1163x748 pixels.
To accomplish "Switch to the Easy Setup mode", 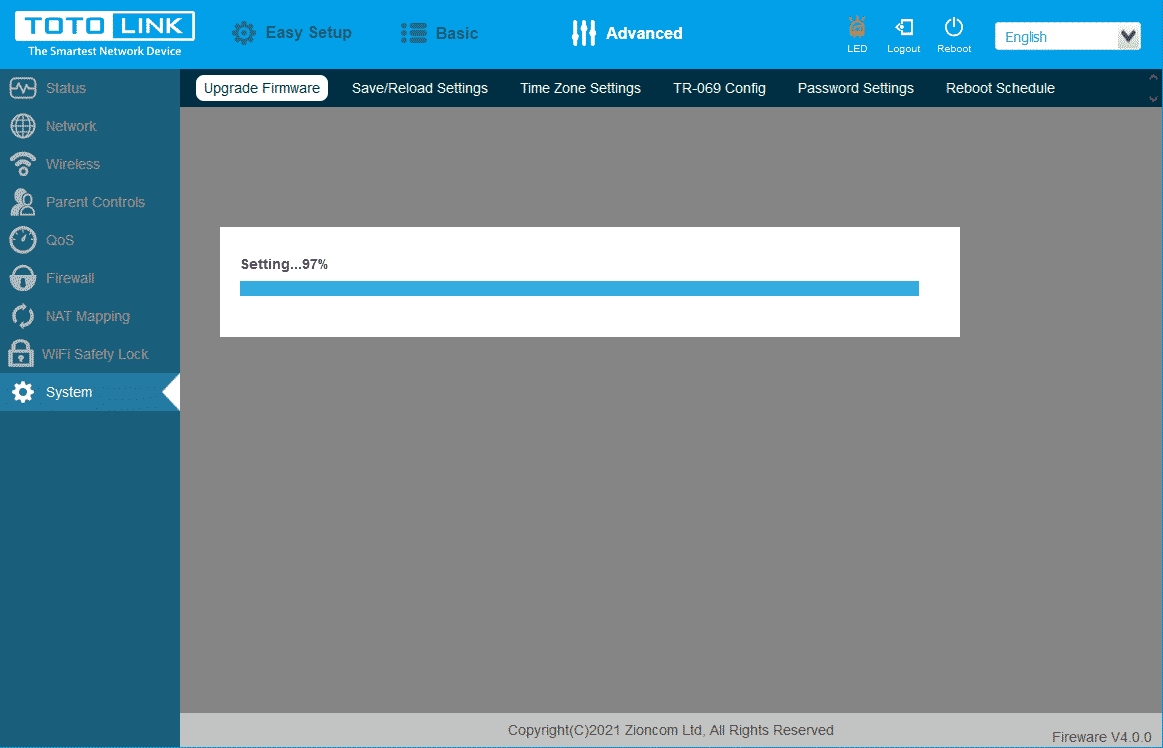I will [292, 33].
